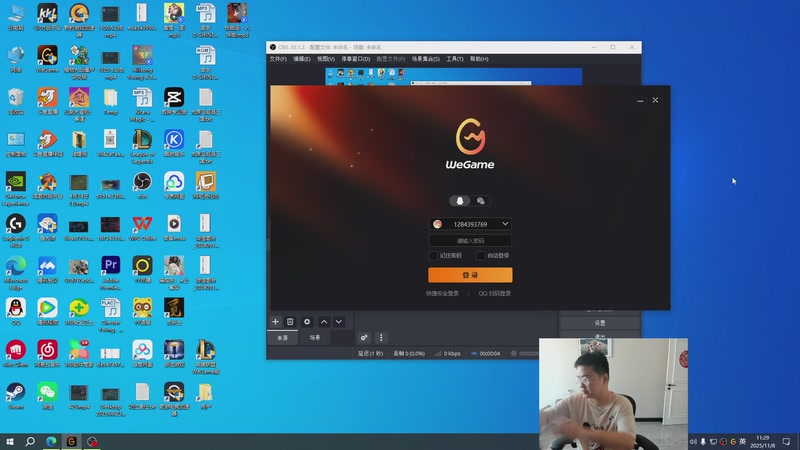Image resolution: width=800 pixels, height=450 pixels.
Task: Switch to the OBS Scenes (场景) tab
Action: pyautogui.click(x=315, y=338)
